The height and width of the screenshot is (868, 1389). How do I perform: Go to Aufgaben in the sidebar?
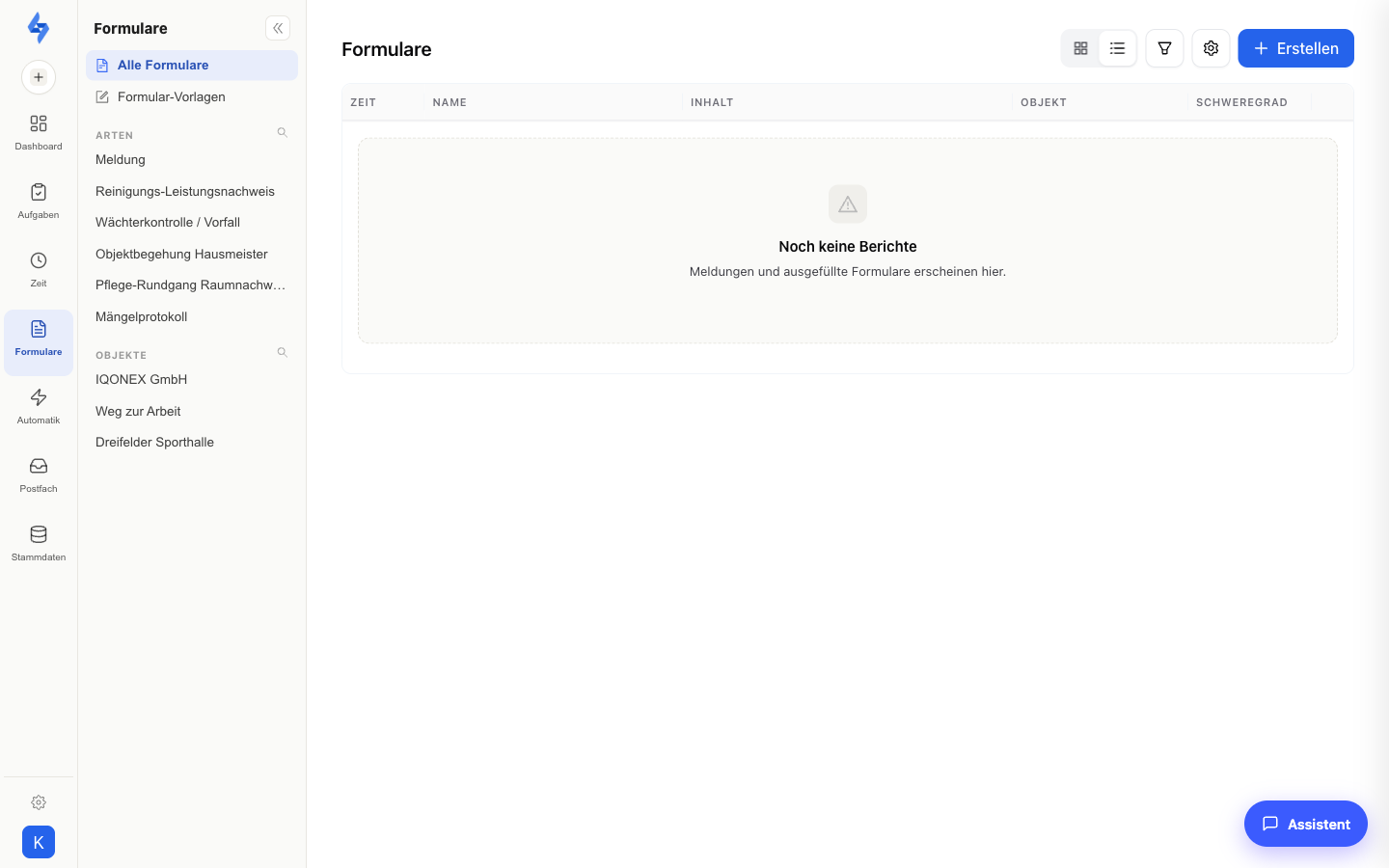[39, 202]
